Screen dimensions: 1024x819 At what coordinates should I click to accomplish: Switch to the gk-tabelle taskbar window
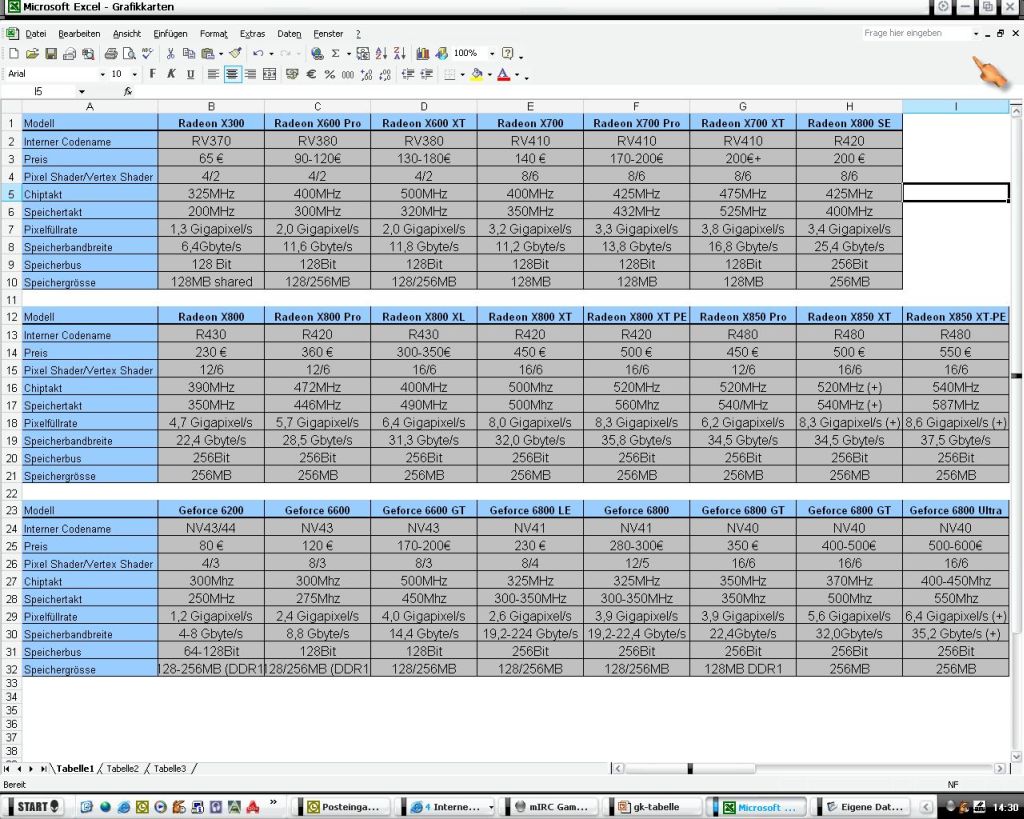tap(651, 807)
